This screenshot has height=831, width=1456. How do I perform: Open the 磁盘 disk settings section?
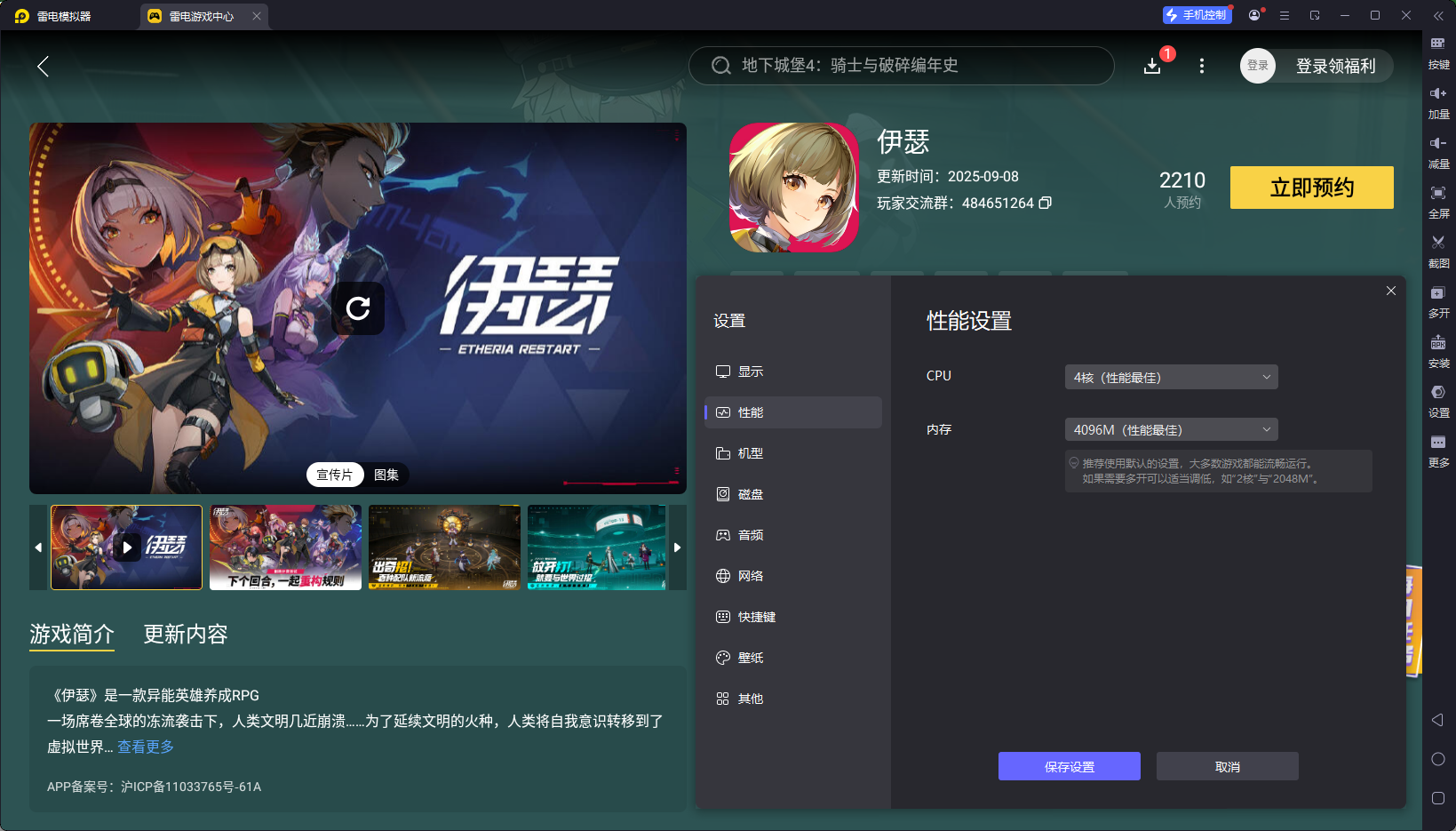tap(793, 494)
